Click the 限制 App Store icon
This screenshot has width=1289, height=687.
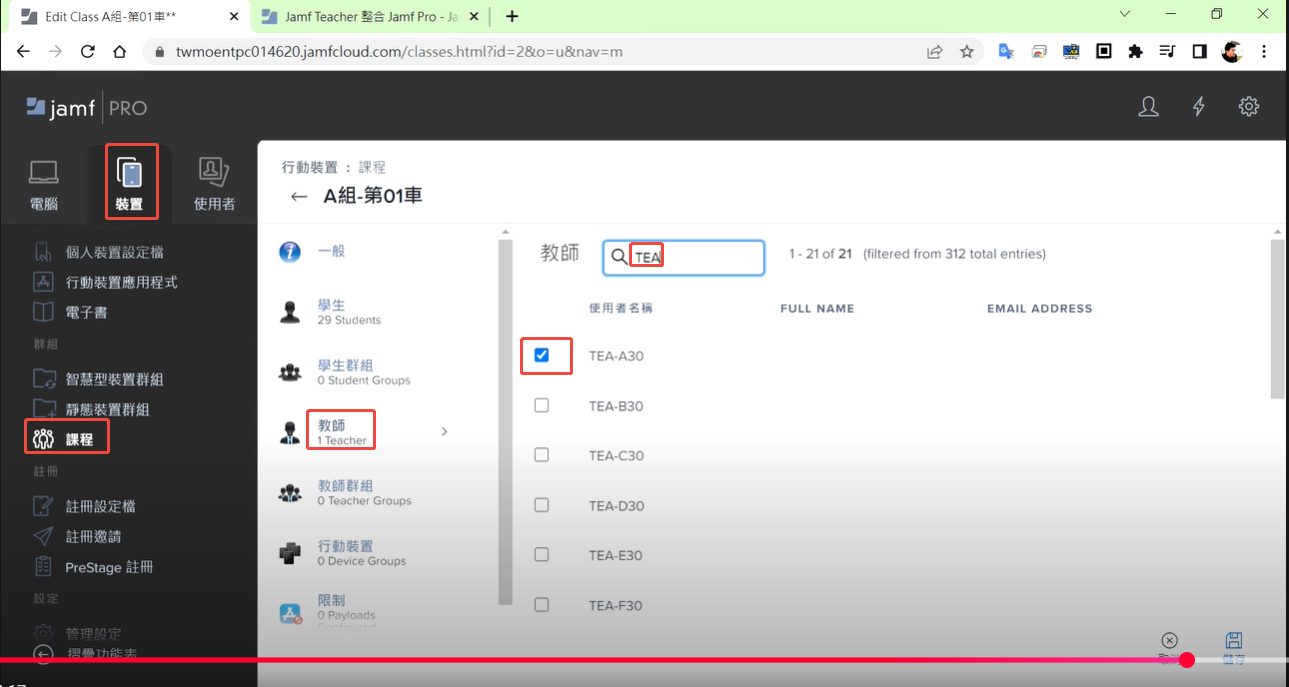[x=290, y=613]
